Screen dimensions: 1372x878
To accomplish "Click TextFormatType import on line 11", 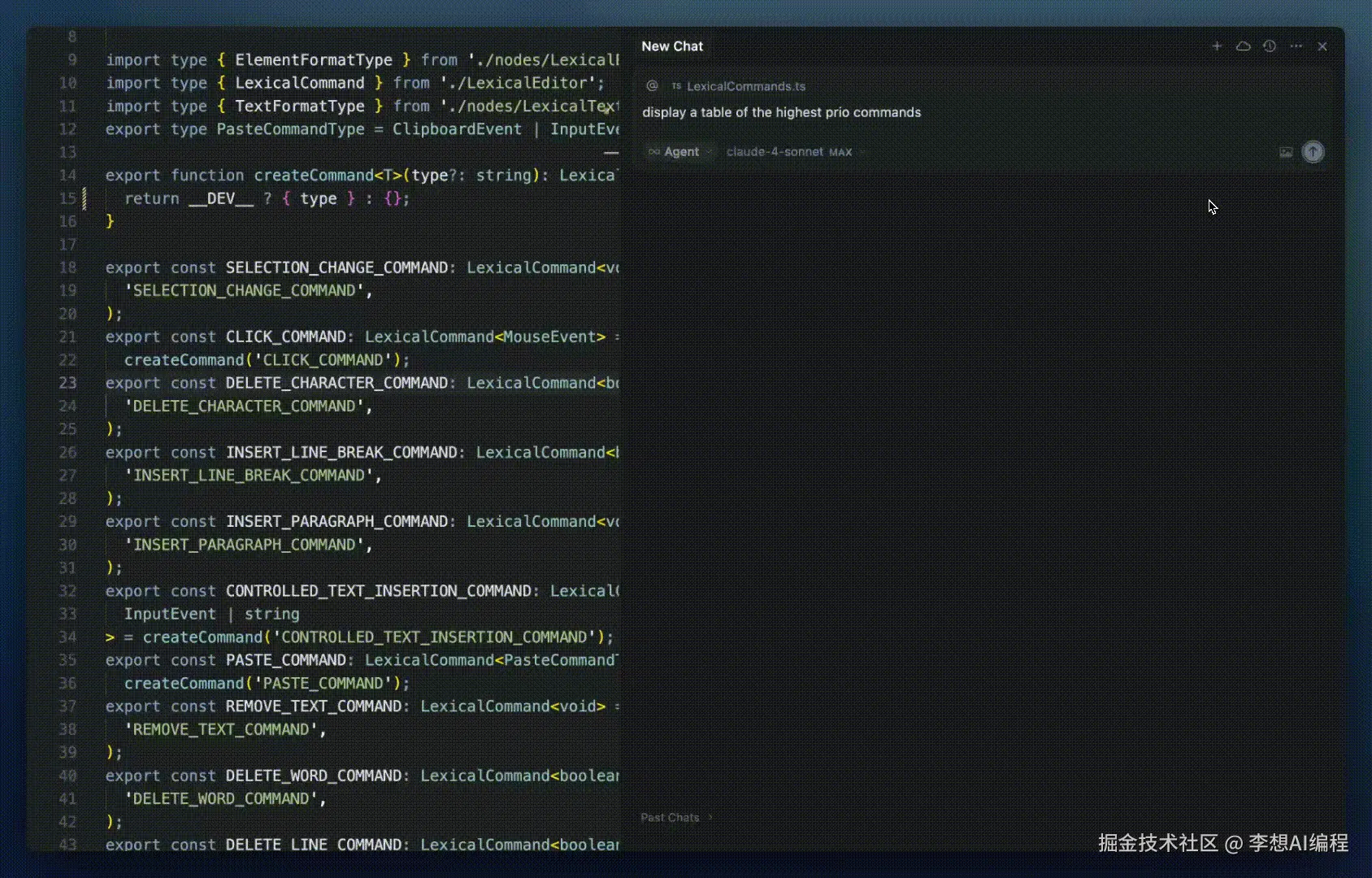I will click(x=300, y=106).
